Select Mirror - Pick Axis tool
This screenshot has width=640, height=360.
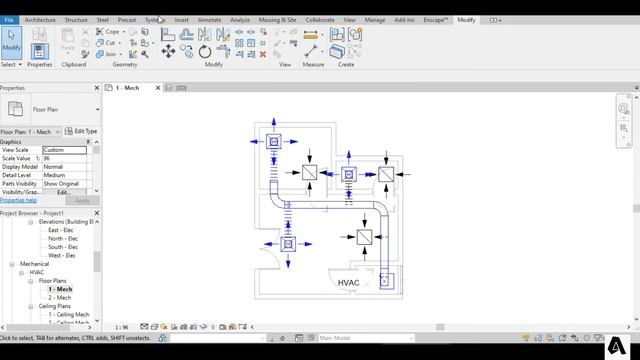[205, 35]
